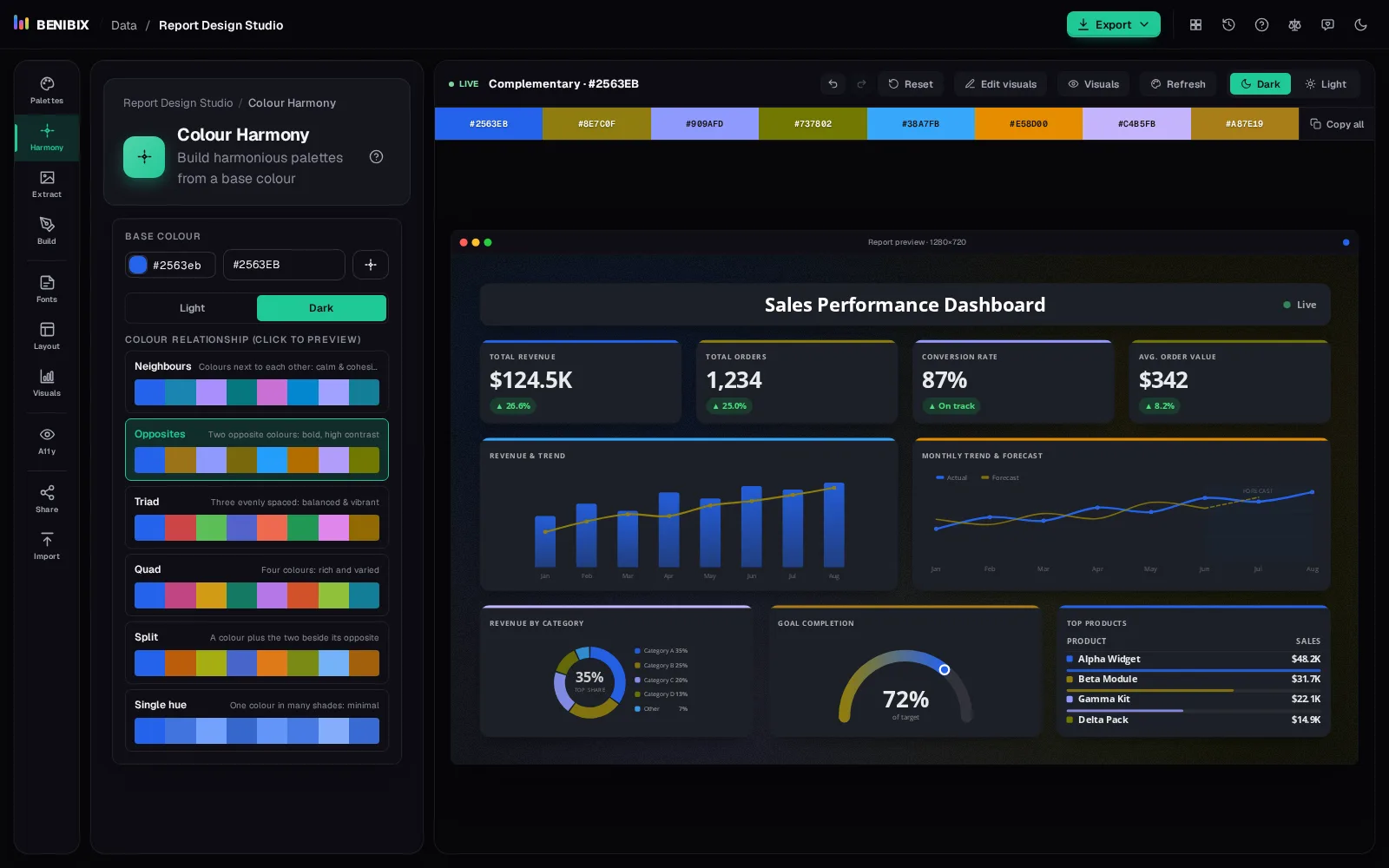This screenshot has width=1389, height=868.
Task: Open the Build pen tool
Action: tap(47, 232)
